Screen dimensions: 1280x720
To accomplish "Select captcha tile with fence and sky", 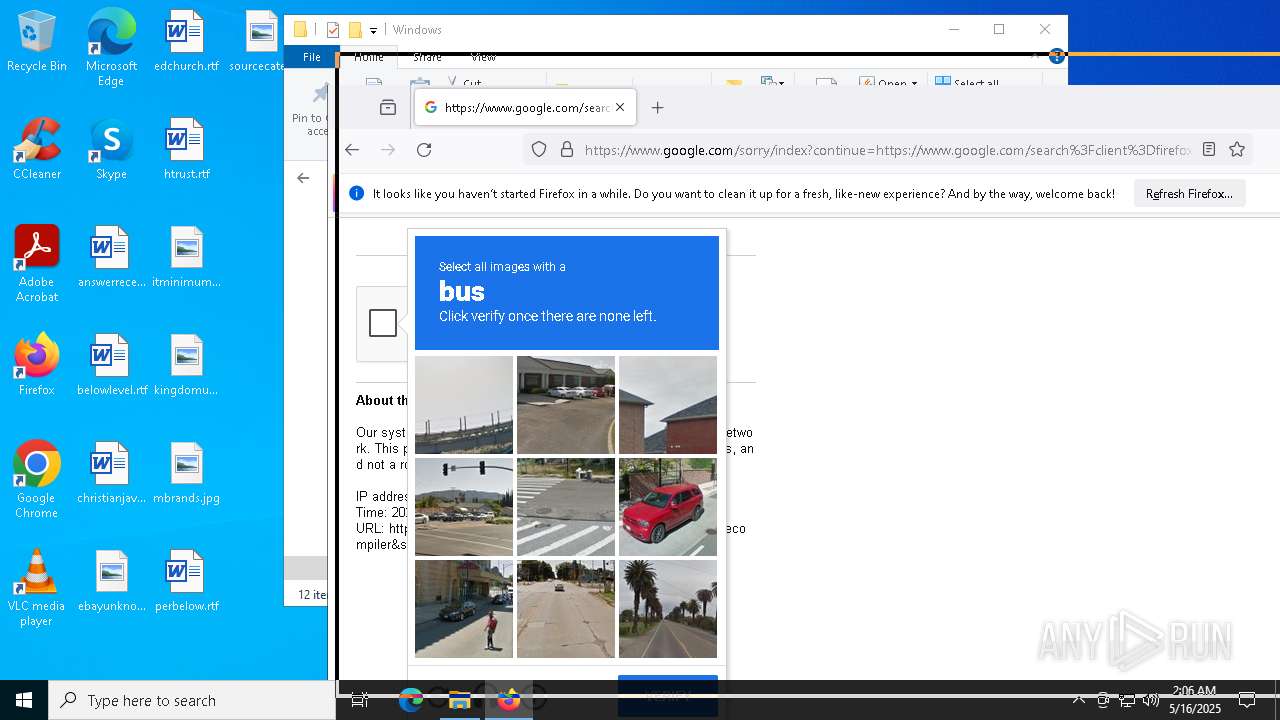I will point(464,405).
